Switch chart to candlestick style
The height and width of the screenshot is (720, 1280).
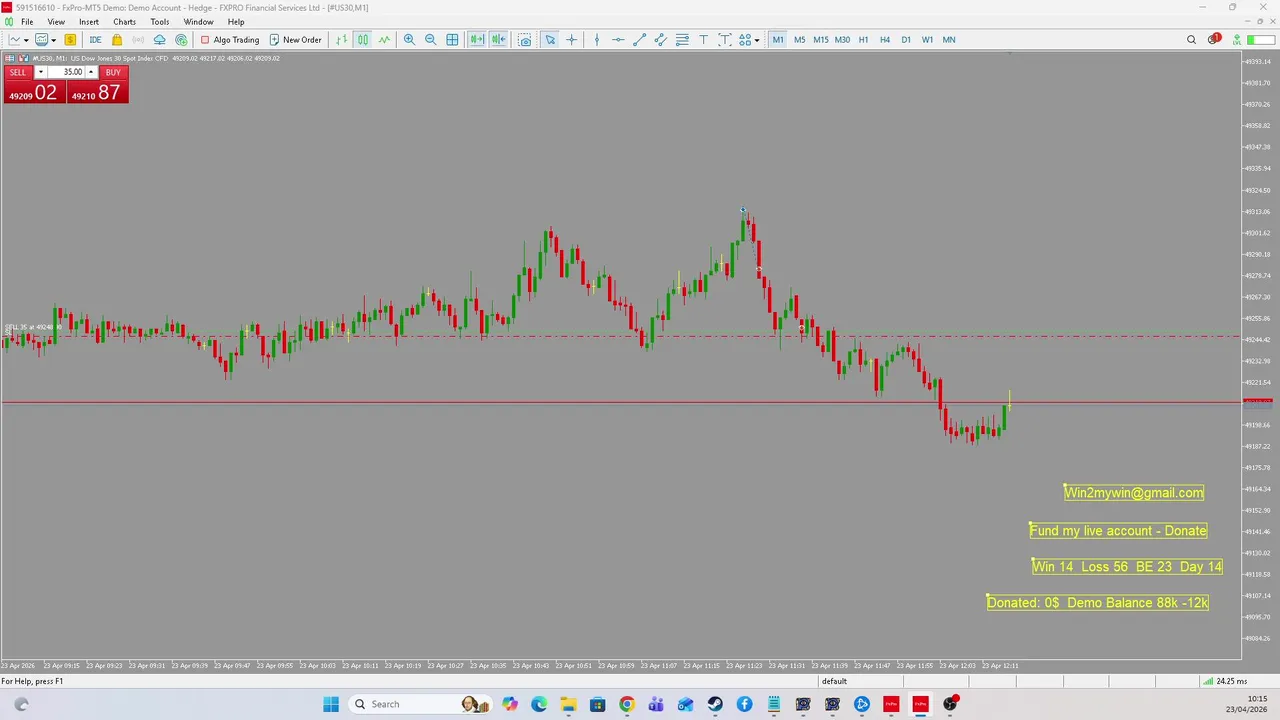pyautogui.click(x=363, y=40)
